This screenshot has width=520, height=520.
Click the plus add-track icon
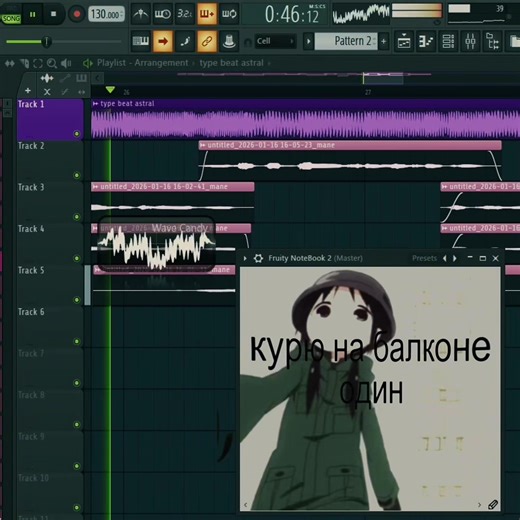(x=28, y=91)
